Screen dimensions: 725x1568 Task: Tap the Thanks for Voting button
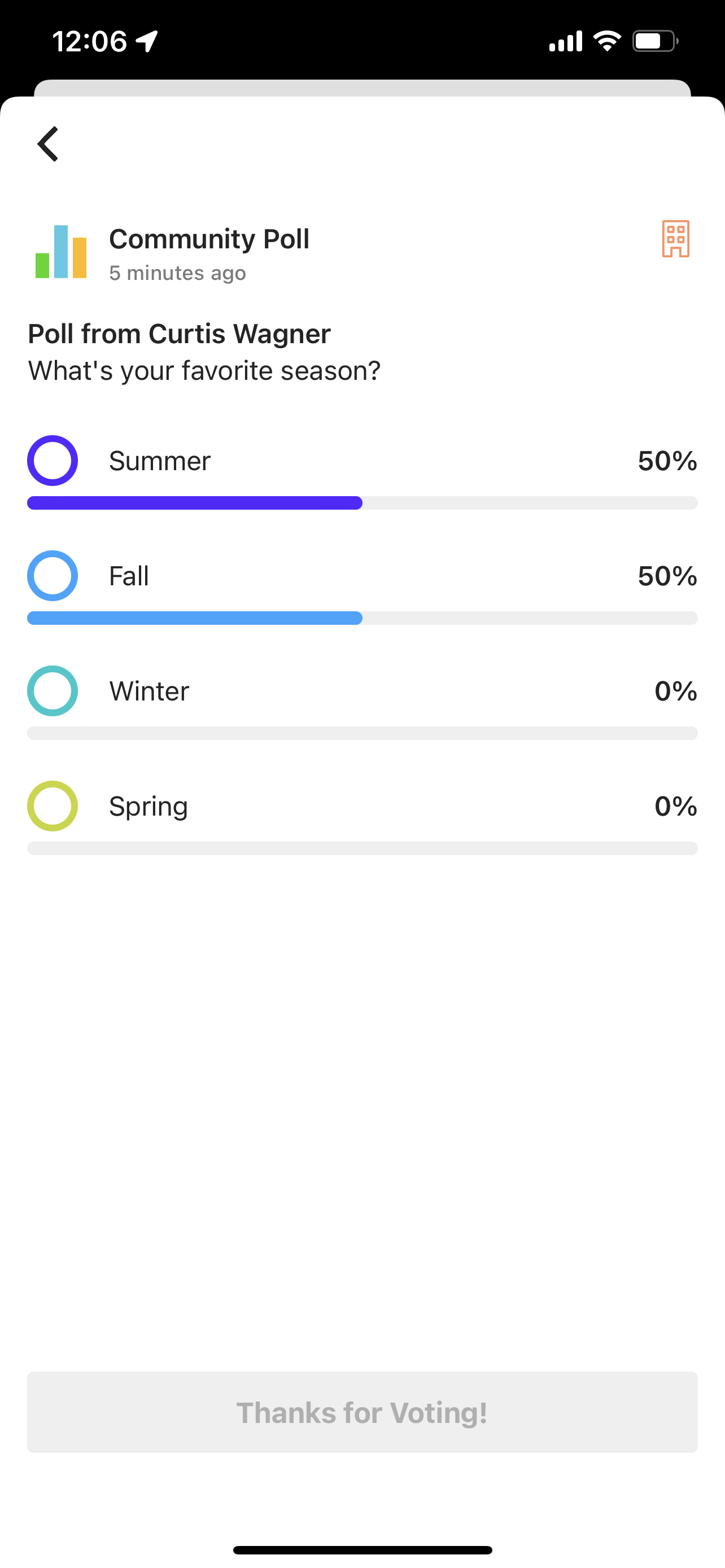coord(362,1412)
